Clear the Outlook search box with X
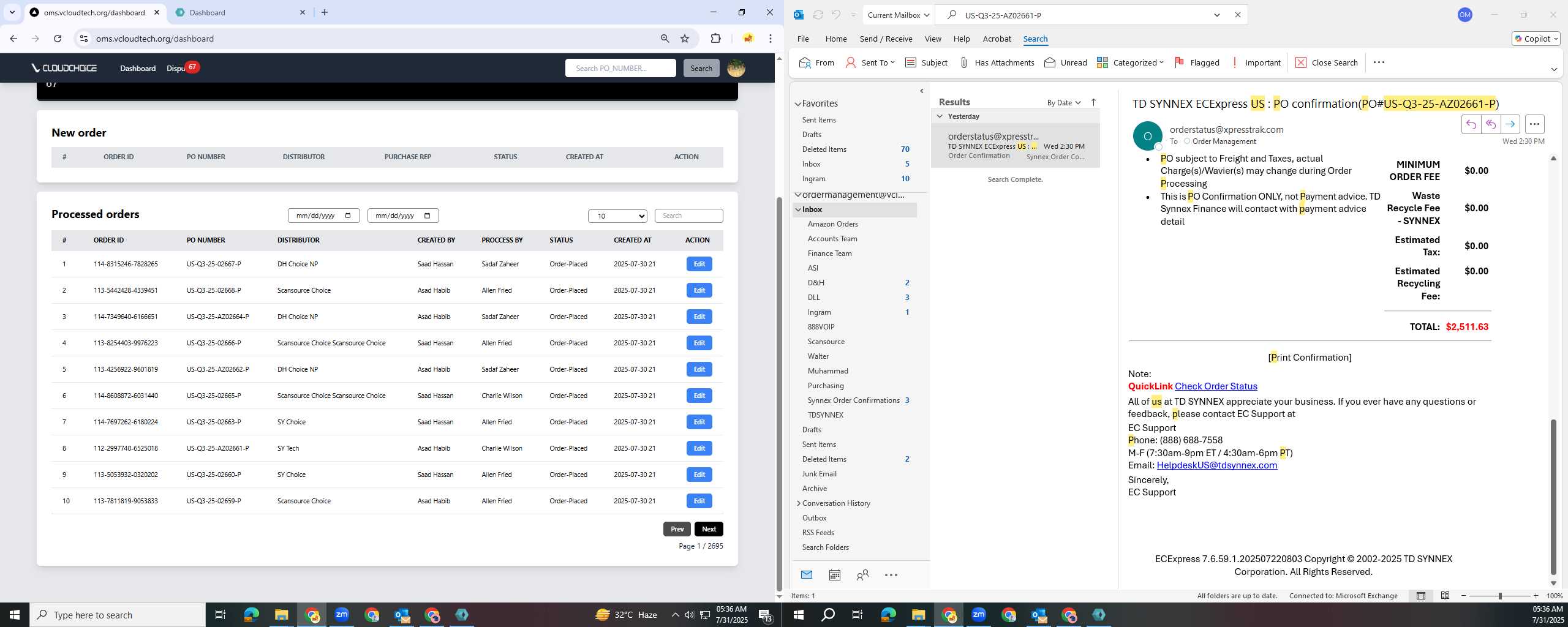The height and width of the screenshot is (627, 1568). point(1237,15)
